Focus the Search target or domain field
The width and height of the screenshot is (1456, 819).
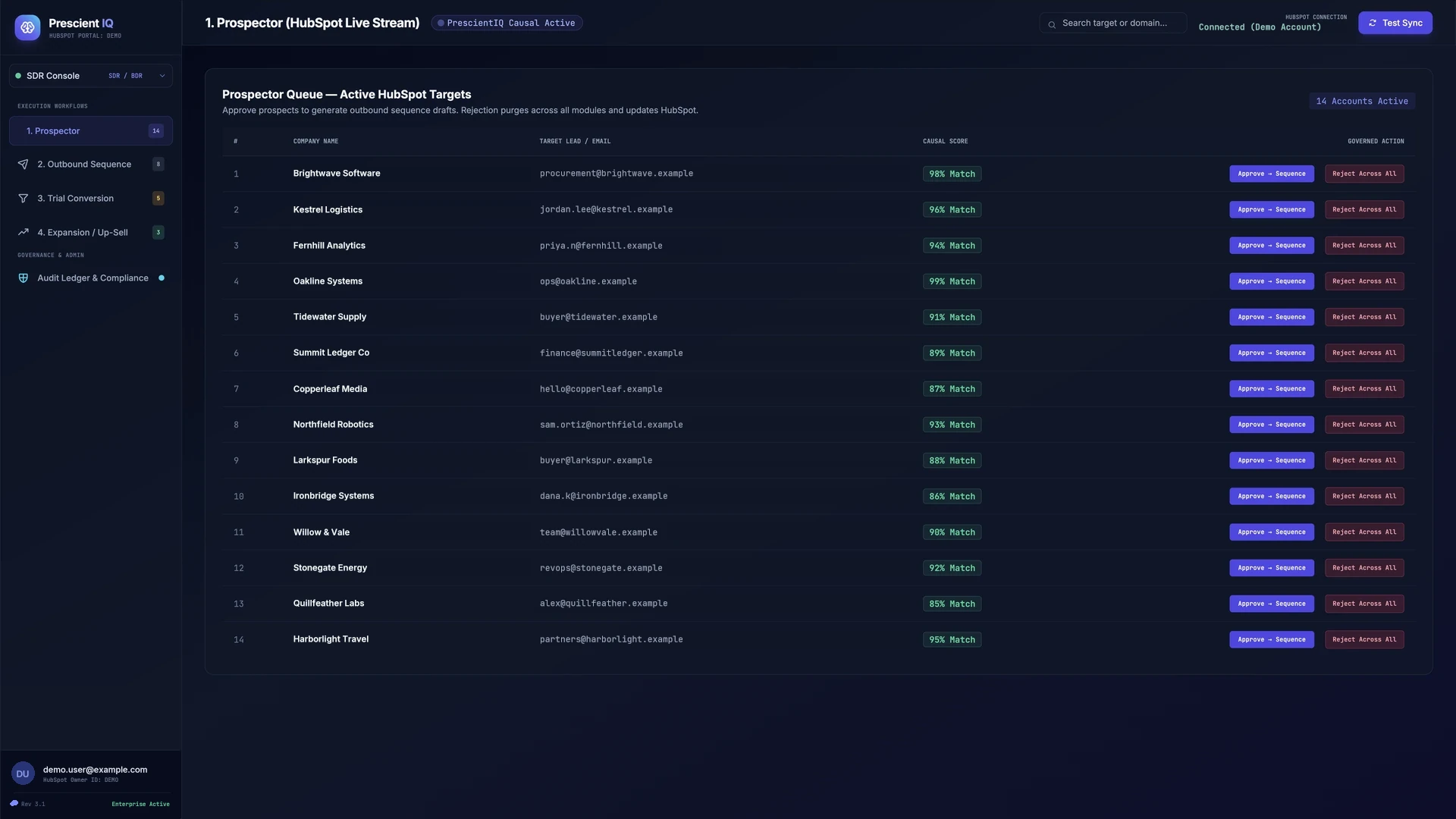1113,23
